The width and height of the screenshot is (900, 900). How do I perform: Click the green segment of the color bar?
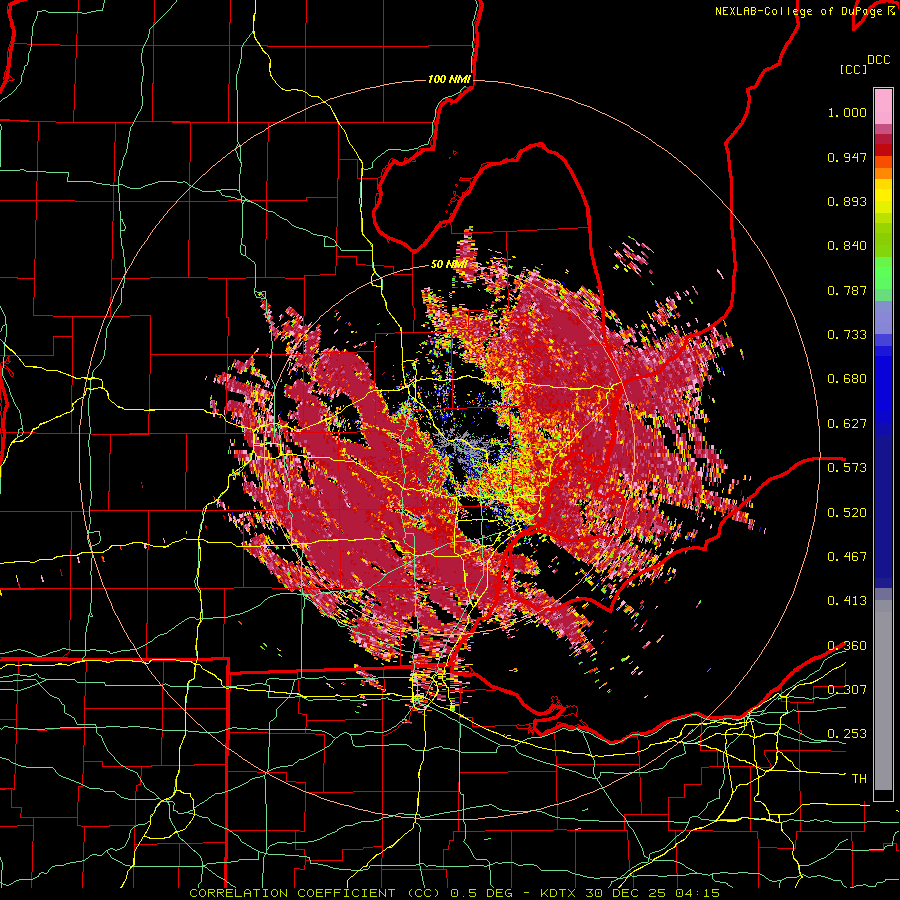coord(883,272)
